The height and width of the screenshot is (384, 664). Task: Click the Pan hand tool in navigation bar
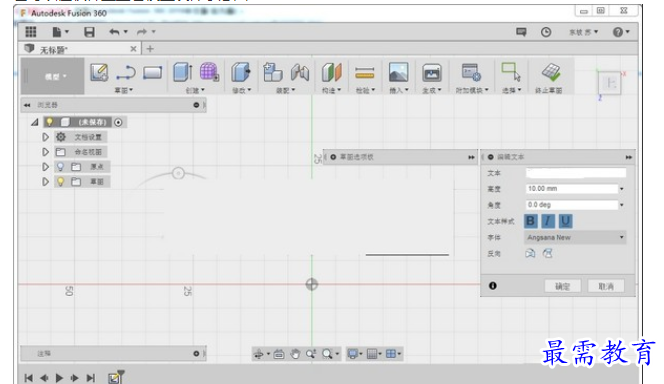295,354
